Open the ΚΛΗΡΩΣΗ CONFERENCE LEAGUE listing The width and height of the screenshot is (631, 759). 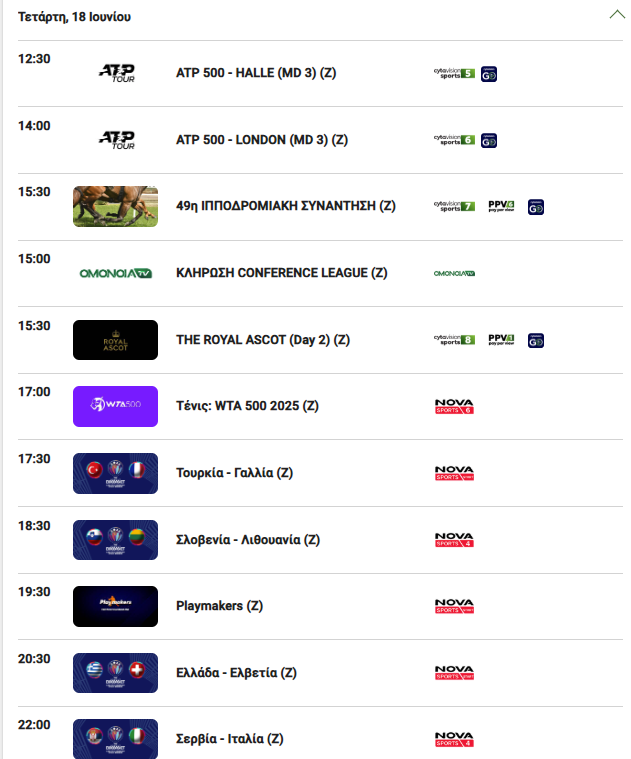click(282, 273)
